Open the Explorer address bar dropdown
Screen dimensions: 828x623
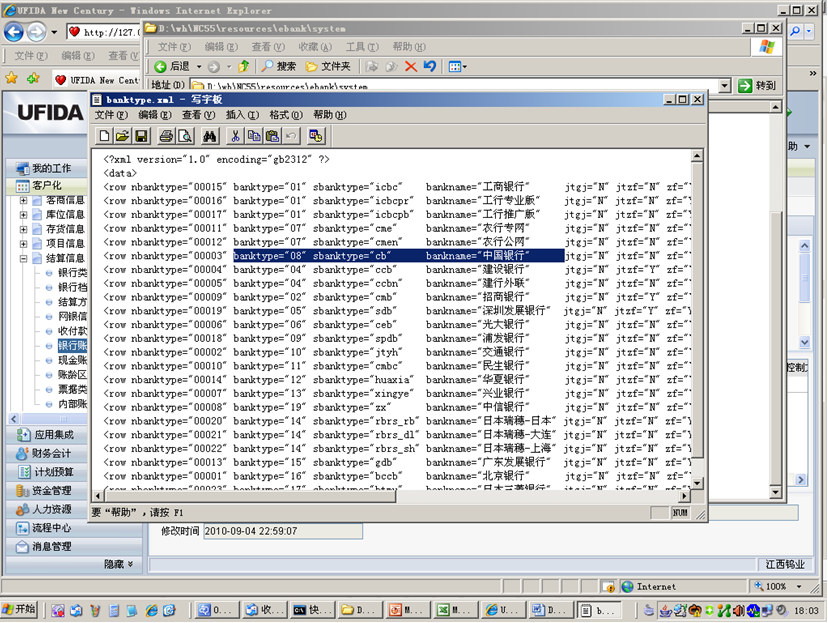click(x=725, y=86)
